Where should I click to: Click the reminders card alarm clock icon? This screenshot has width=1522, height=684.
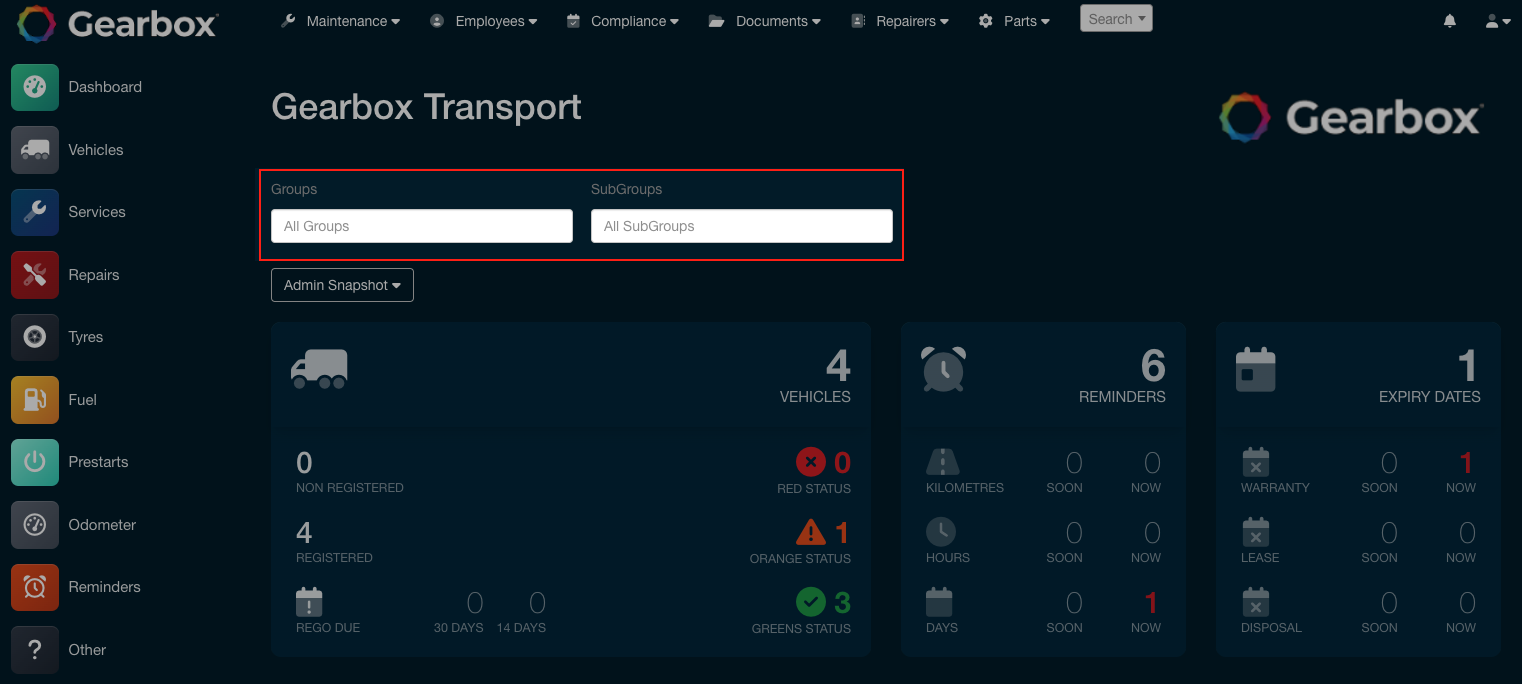tap(944, 369)
